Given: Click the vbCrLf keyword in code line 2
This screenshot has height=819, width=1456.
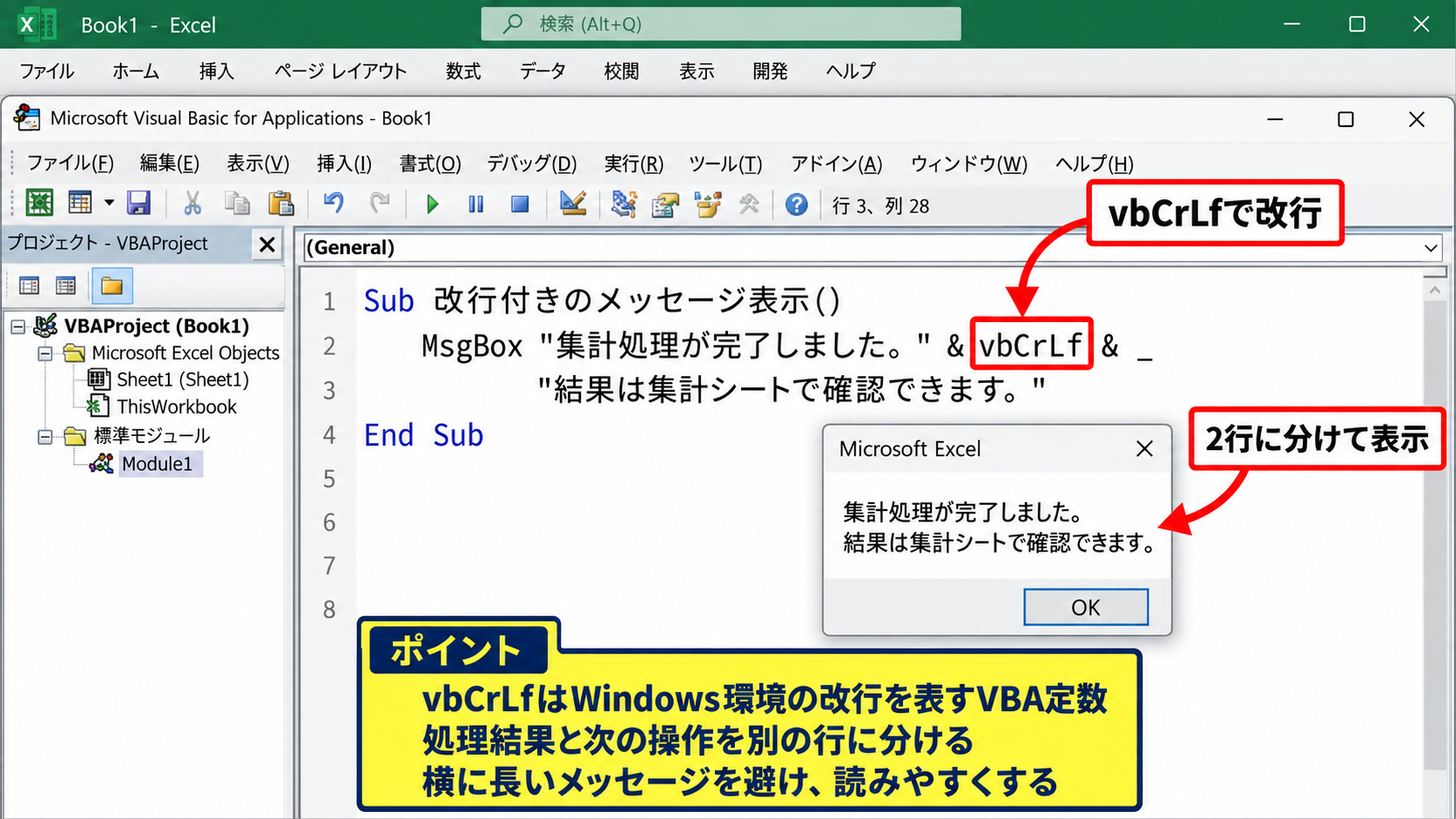Looking at the screenshot, I should coord(1031,346).
